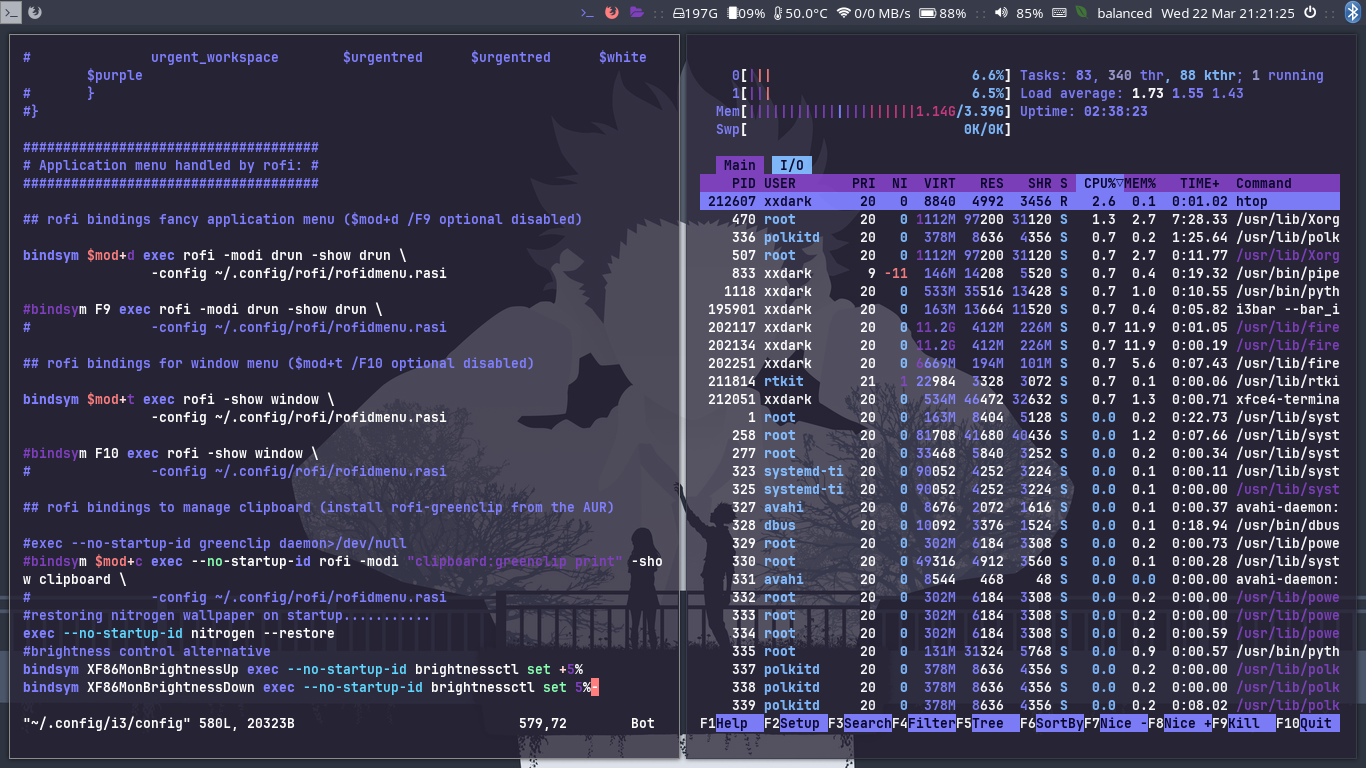Click the '# Application menu handled by rofi' comment
This screenshot has height=768, width=1366.
pos(171,165)
